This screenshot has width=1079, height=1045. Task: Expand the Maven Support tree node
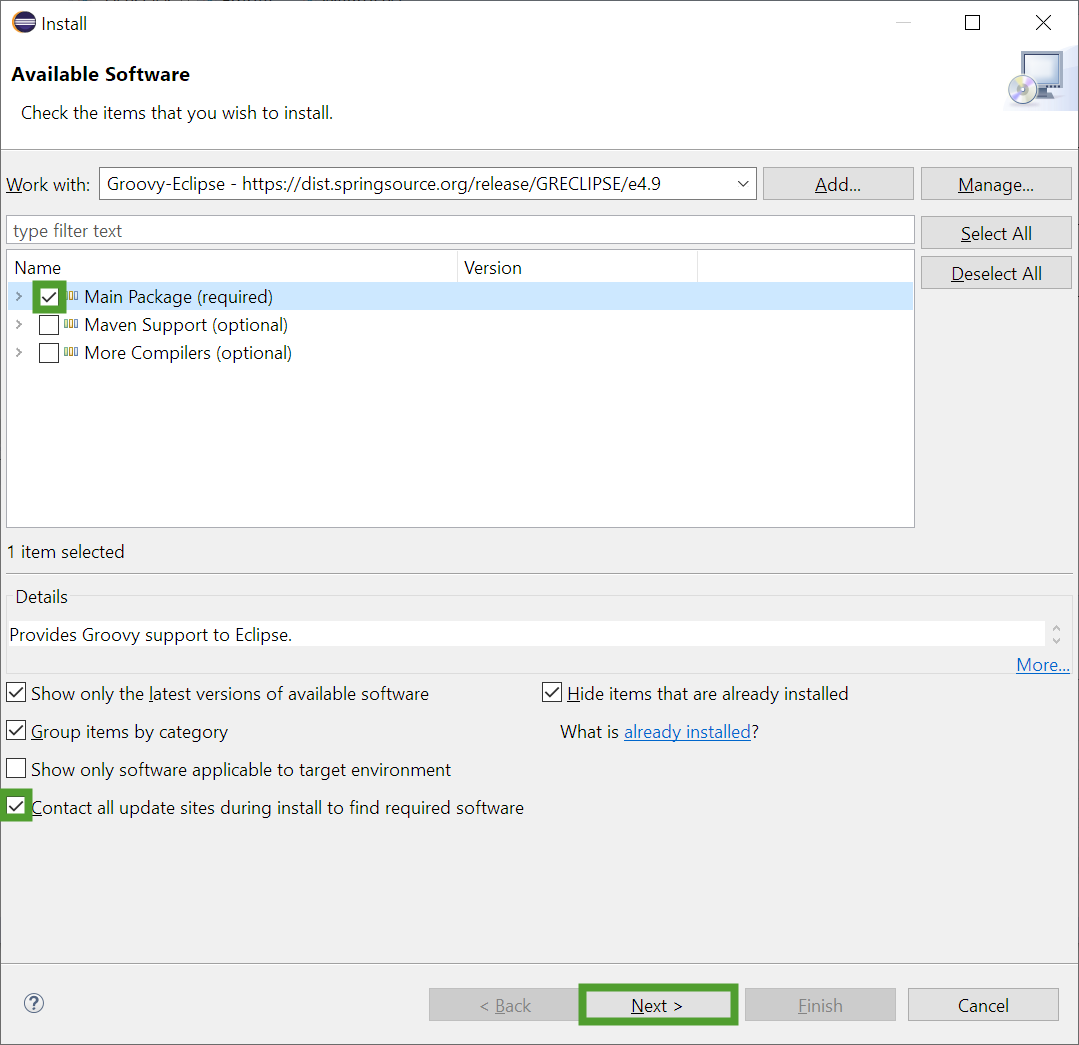point(18,325)
